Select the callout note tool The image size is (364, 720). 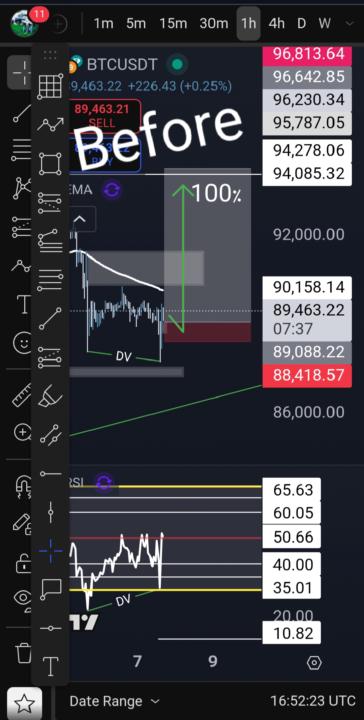pos(50,589)
